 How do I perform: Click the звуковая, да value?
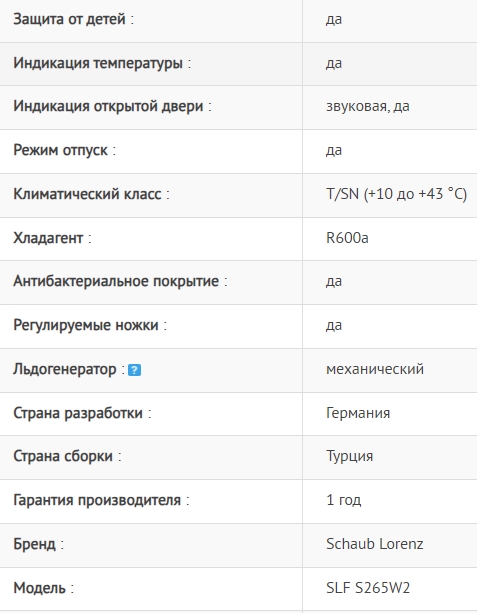tap(368, 106)
